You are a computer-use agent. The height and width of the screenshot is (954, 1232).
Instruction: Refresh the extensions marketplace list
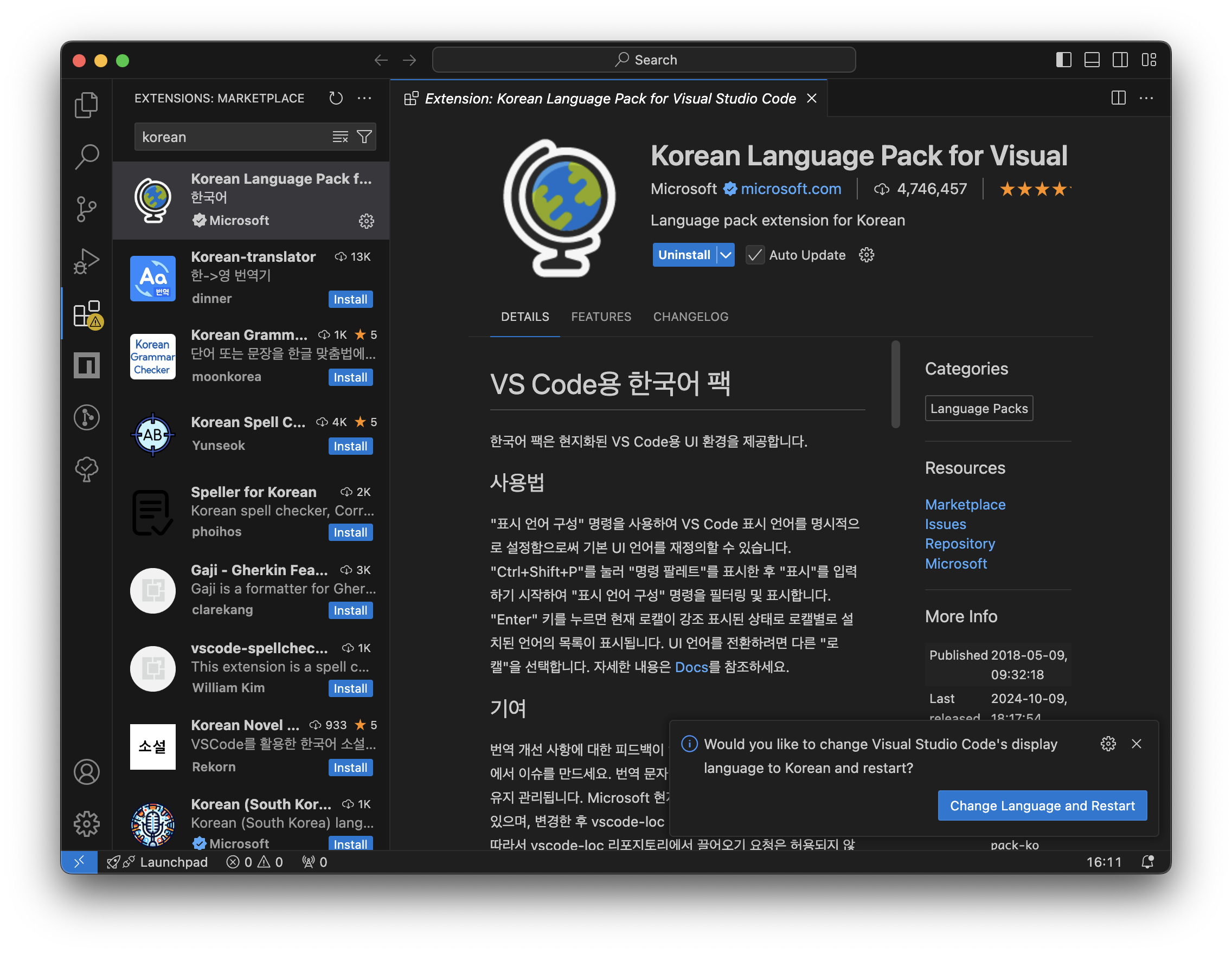336,98
